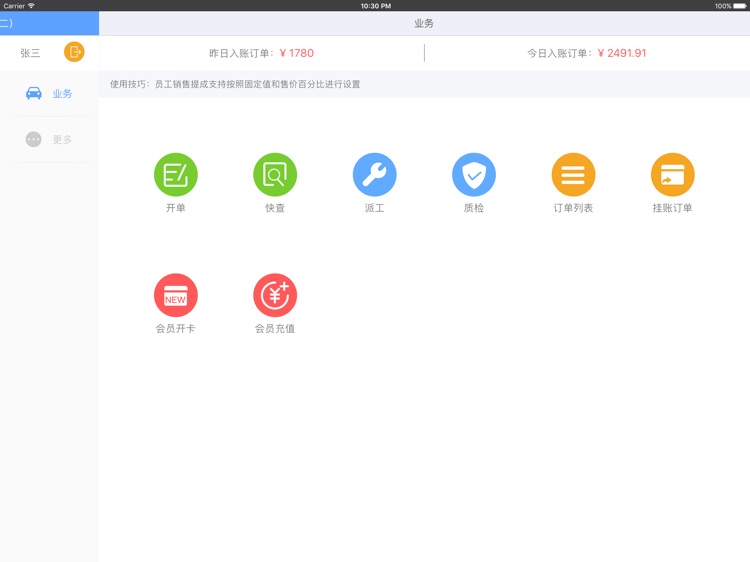The image size is (750, 562).
Task: Click the 10:30 PM clock in status bar
Action: [x=375, y=6]
